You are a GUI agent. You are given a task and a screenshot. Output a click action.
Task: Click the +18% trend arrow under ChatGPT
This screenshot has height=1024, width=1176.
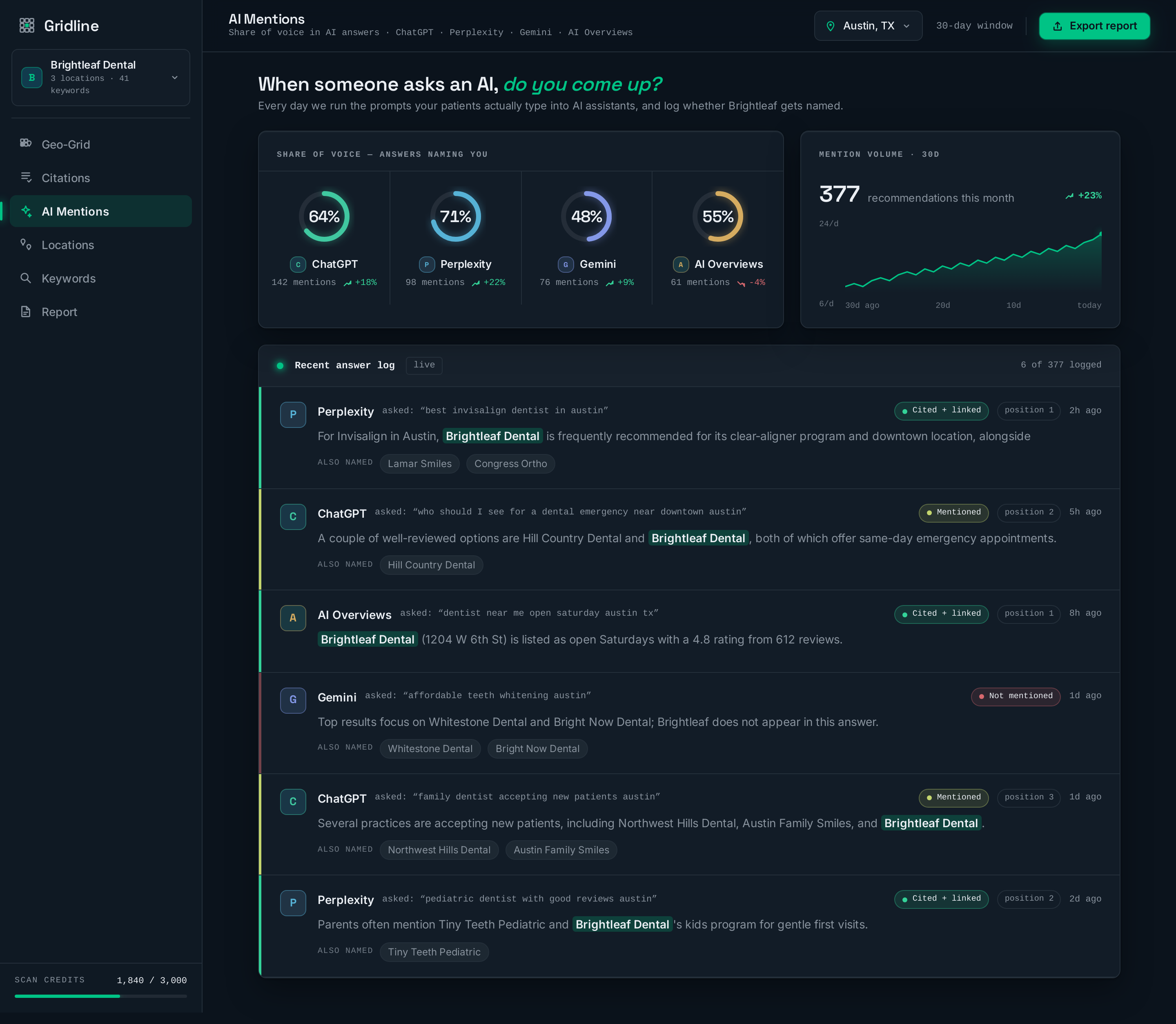(347, 283)
